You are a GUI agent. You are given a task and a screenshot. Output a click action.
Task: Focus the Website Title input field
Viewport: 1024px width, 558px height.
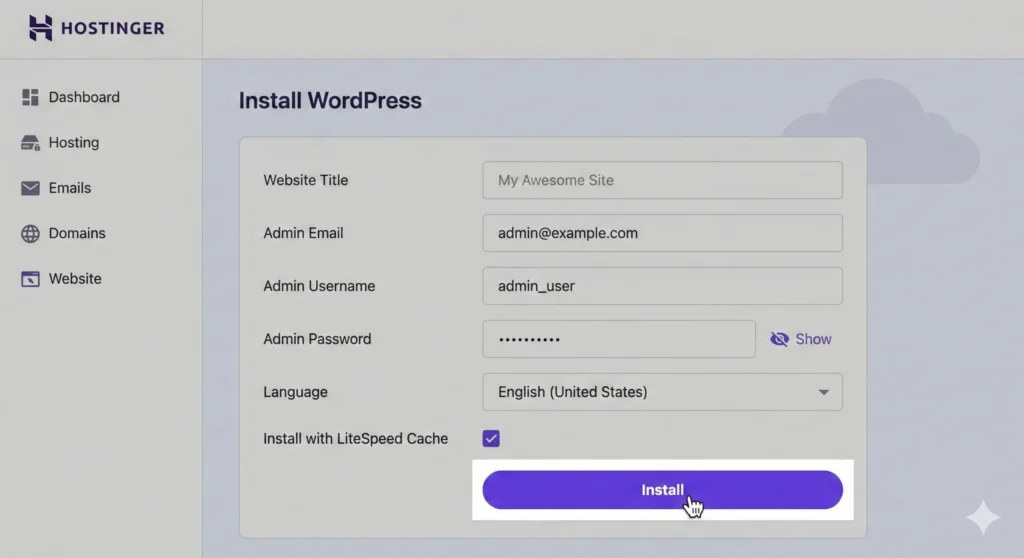click(662, 180)
